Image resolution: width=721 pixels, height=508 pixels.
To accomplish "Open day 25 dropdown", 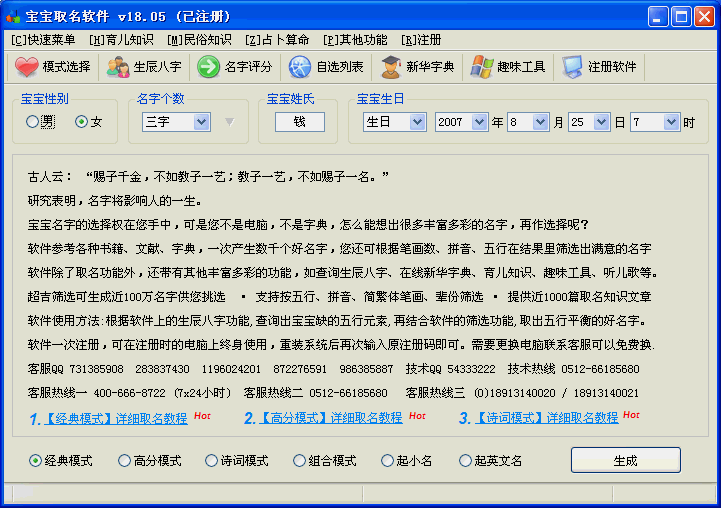I will tap(601, 122).
